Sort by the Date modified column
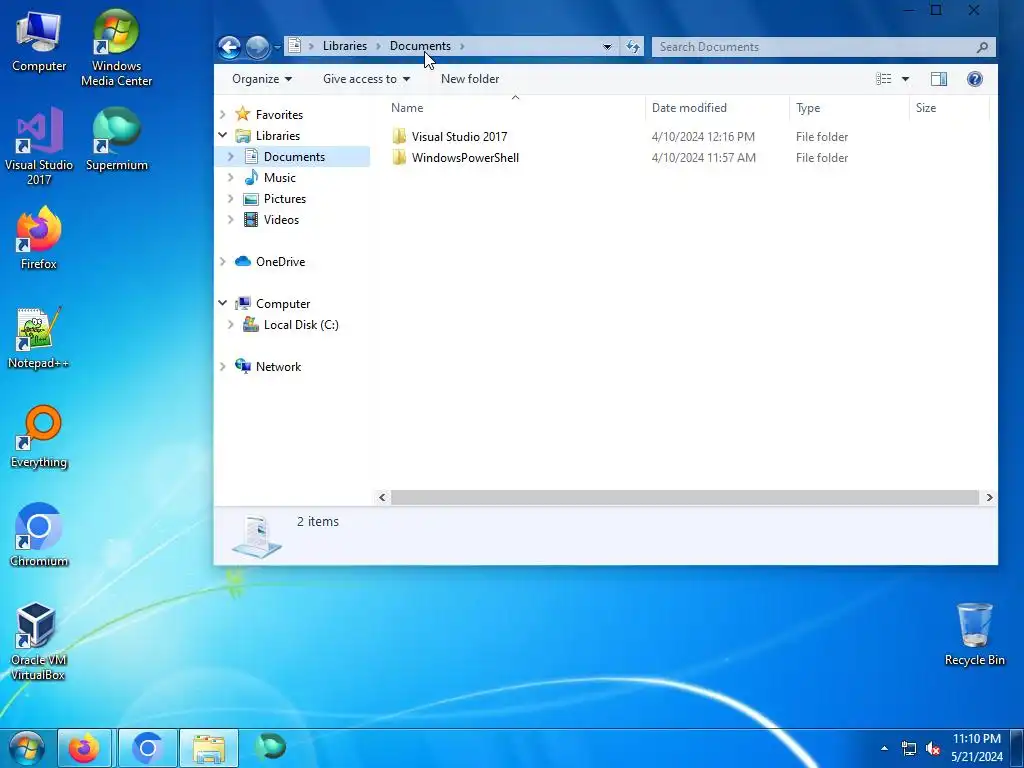The image size is (1024, 768). click(x=718, y=108)
